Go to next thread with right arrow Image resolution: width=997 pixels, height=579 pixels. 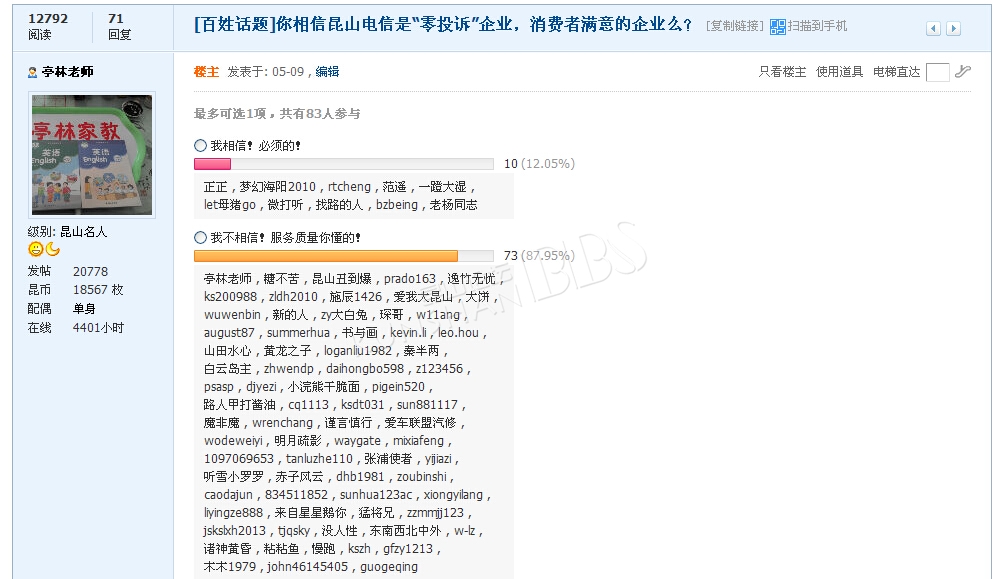[x=953, y=29]
